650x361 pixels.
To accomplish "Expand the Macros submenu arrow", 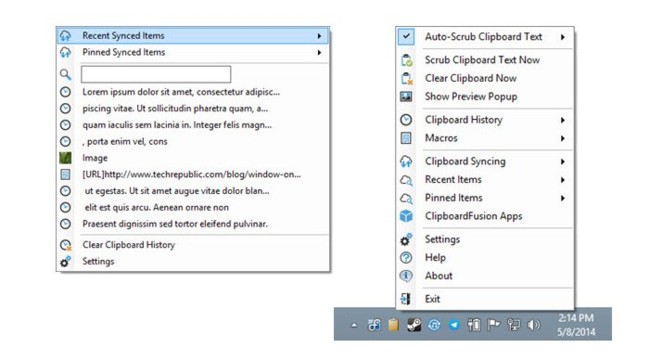I will (x=563, y=138).
